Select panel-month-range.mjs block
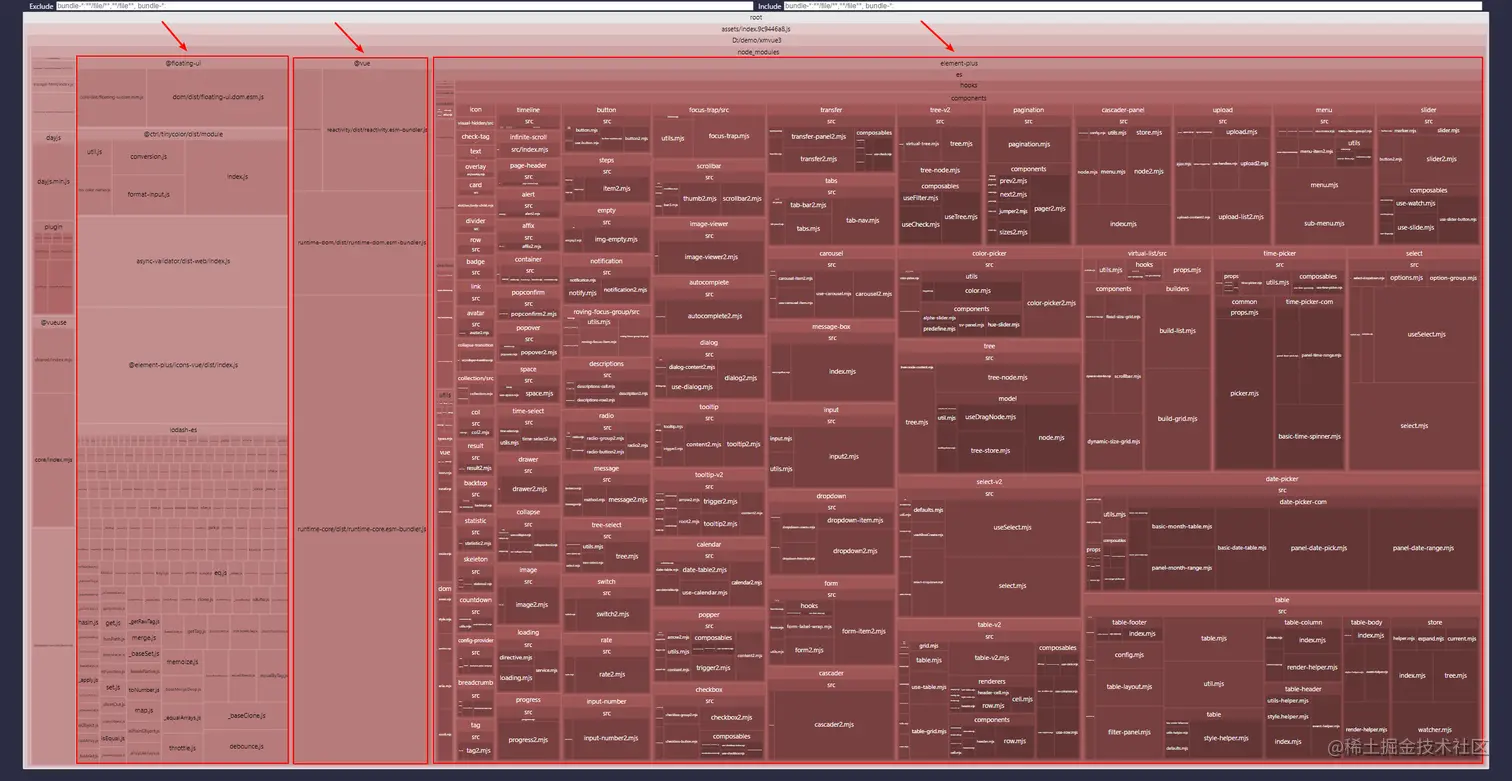This screenshot has height=781, width=1512. tap(1181, 567)
